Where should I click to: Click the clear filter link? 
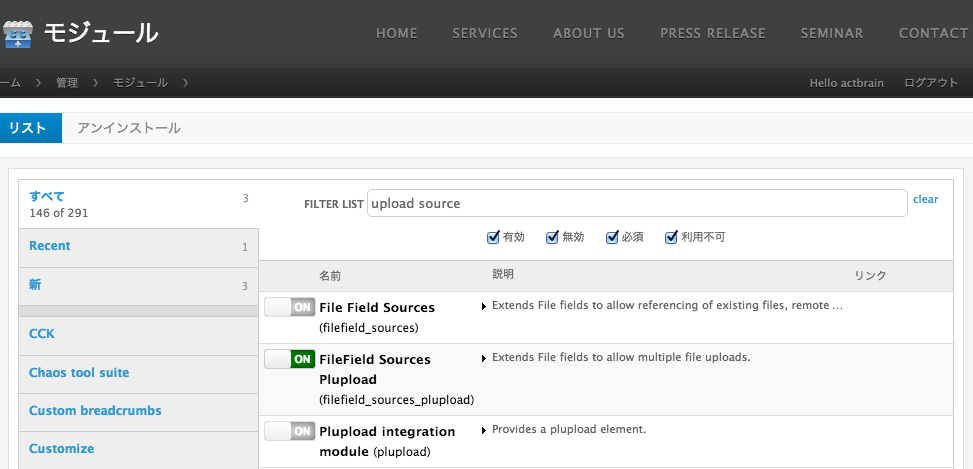(925, 199)
